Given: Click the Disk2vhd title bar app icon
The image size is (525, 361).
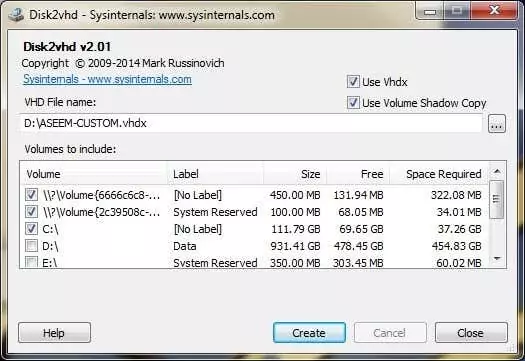Looking at the screenshot, I should (x=16, y=15).
